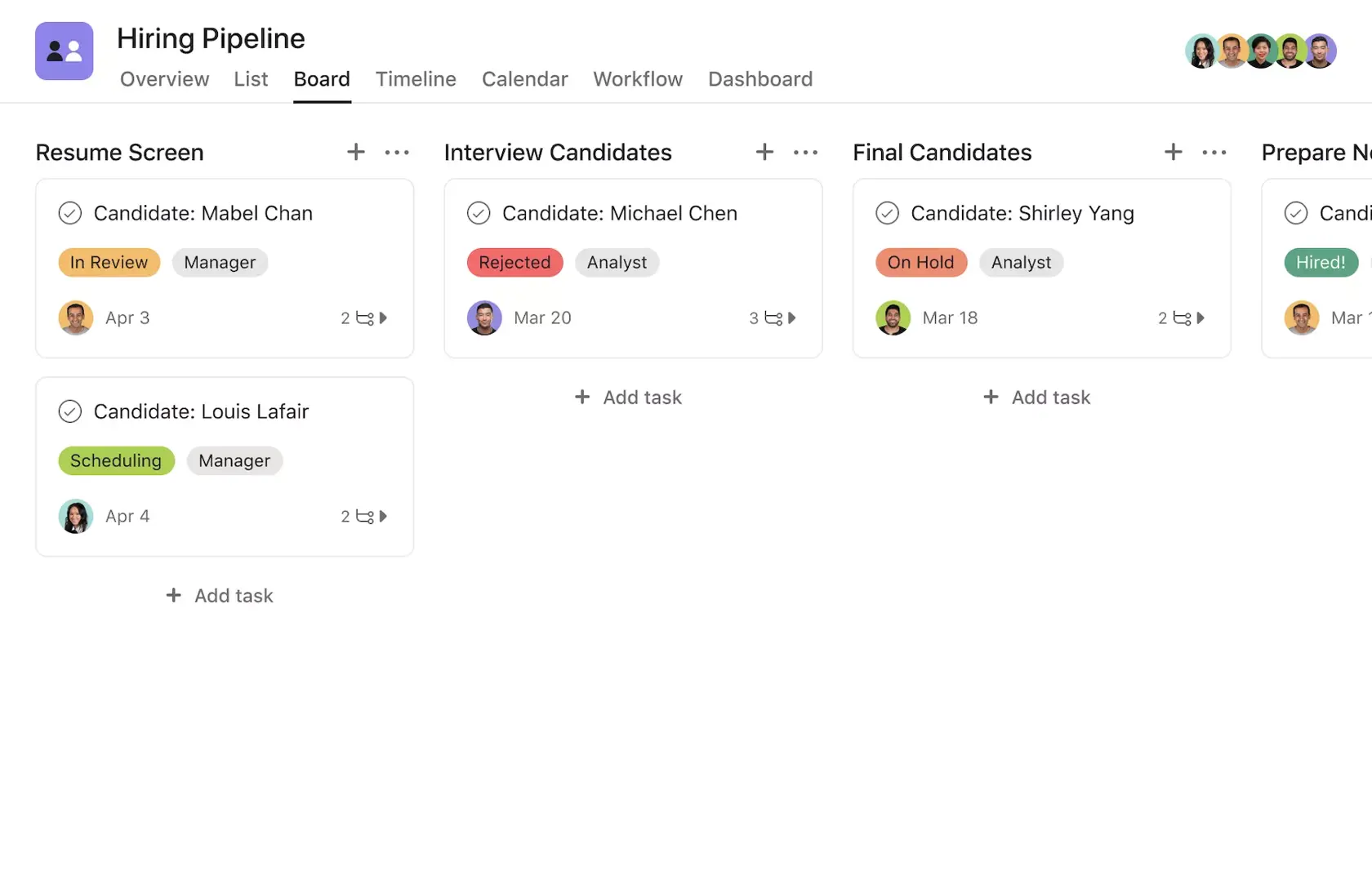1372x875 pixels.
Task: Click Michael Chen's assignee avatar
Action: click(x=483, y=318)
